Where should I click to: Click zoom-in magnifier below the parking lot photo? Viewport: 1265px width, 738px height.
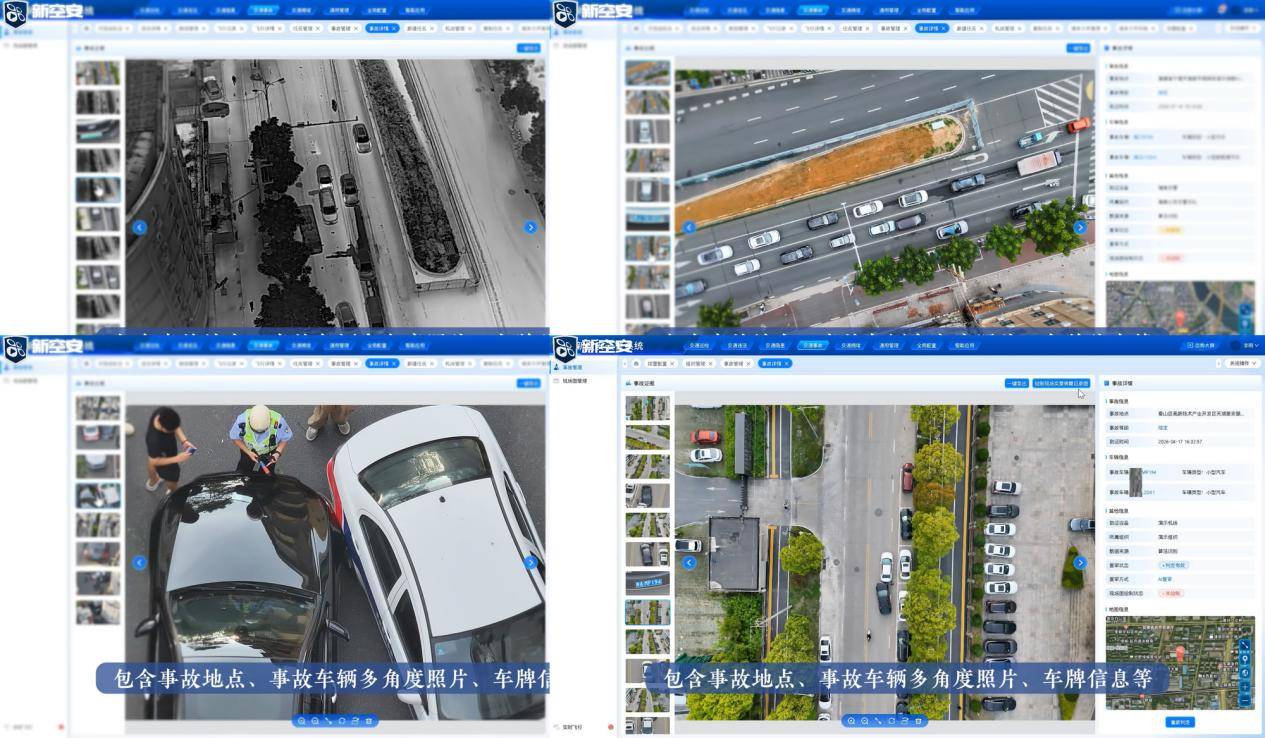pos(851,721)
